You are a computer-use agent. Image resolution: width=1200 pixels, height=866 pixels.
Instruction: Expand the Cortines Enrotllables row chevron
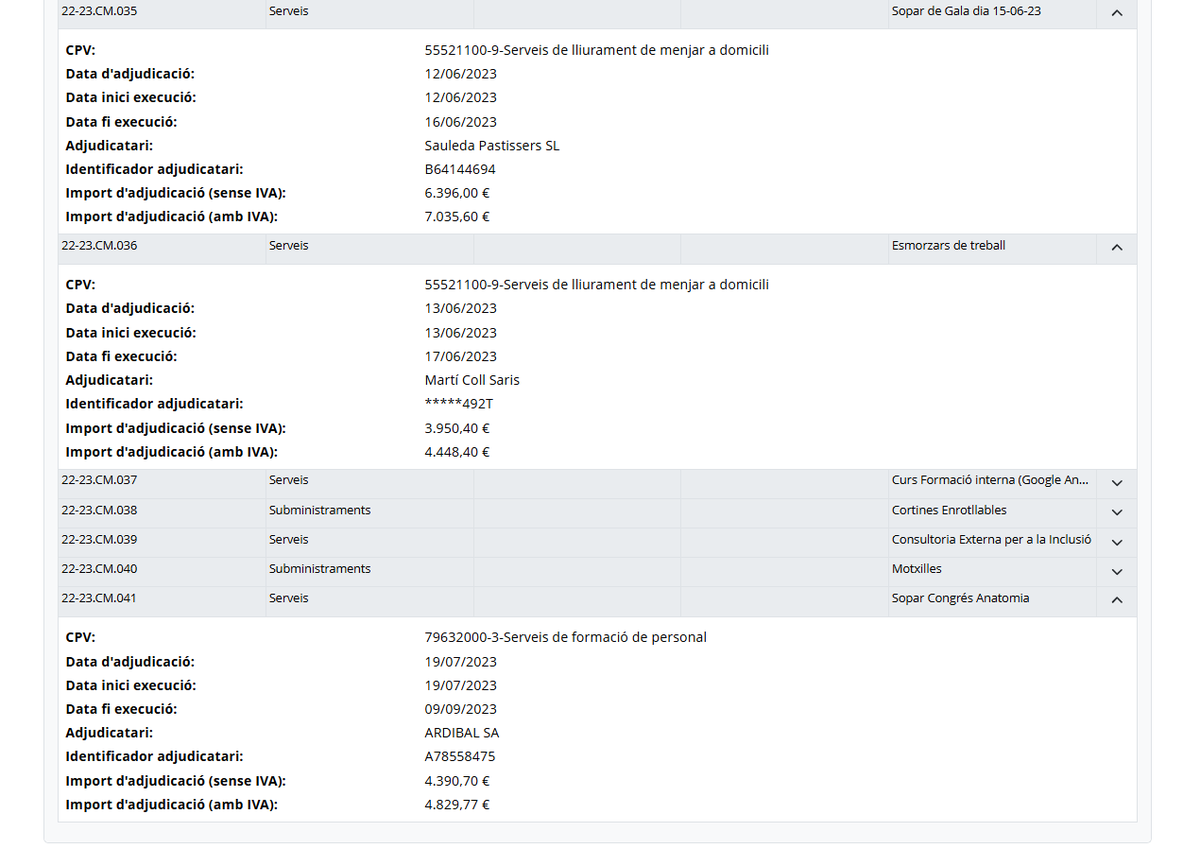click(1117, 512)
